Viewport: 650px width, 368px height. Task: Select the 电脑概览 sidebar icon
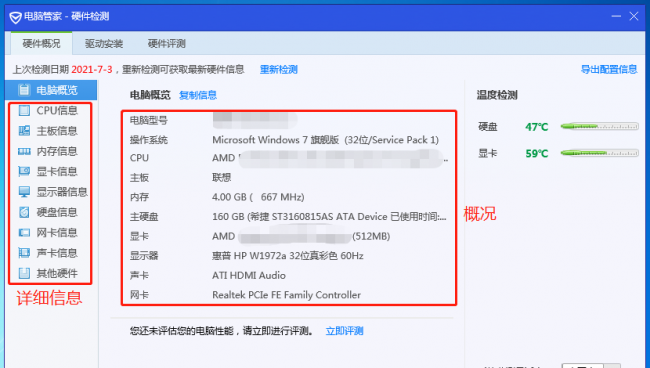coord(24,90)
